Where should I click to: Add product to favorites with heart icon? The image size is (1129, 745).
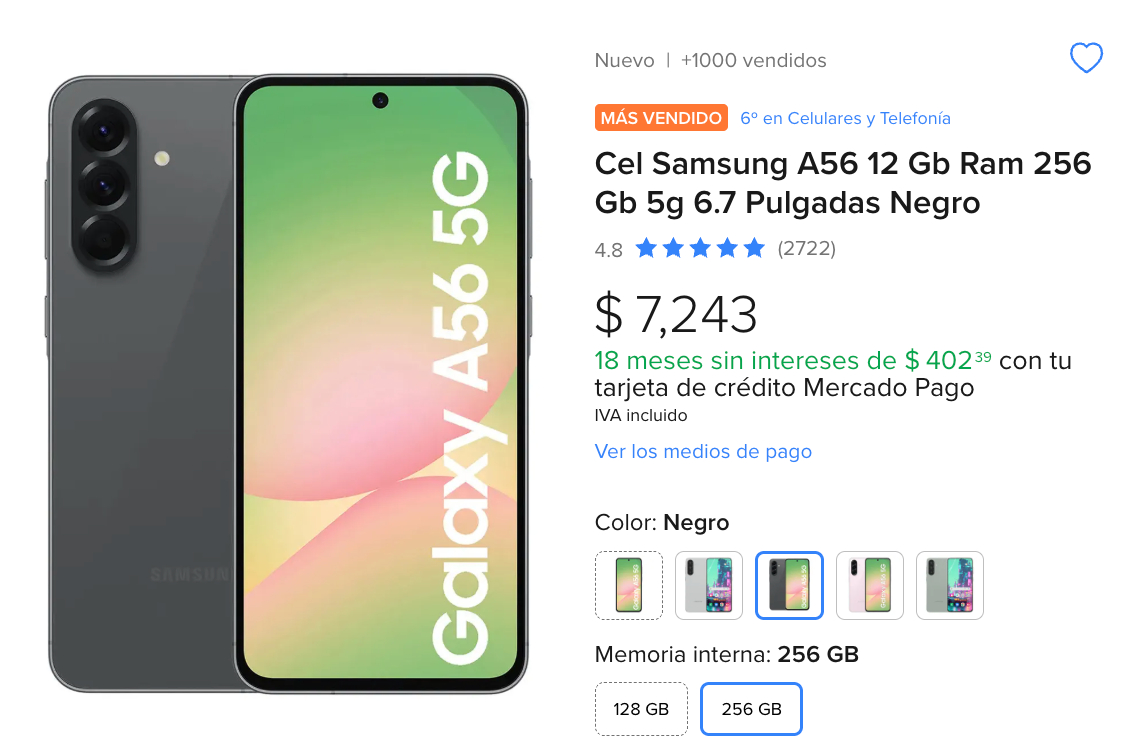(x=1086, y=58)
